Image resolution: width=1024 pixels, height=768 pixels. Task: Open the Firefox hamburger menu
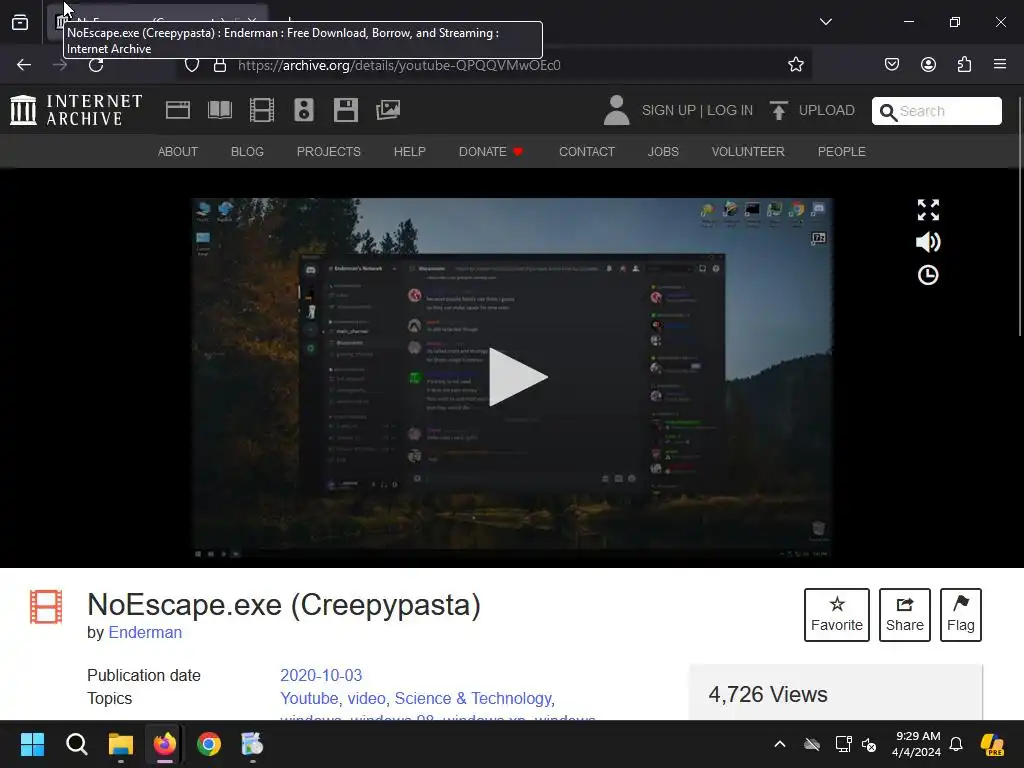[x=1000, y=64]
